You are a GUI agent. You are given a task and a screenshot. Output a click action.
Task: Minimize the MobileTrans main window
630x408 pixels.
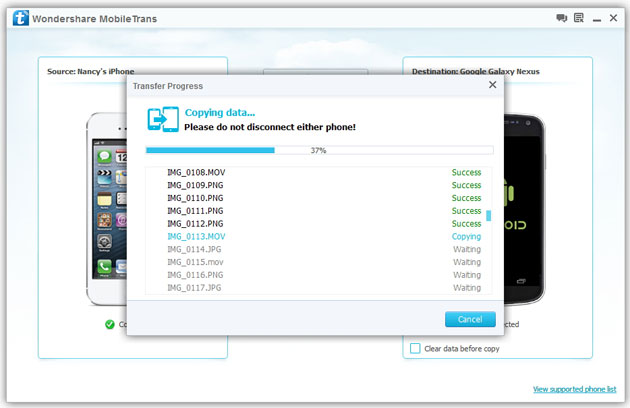click(597, 20)
